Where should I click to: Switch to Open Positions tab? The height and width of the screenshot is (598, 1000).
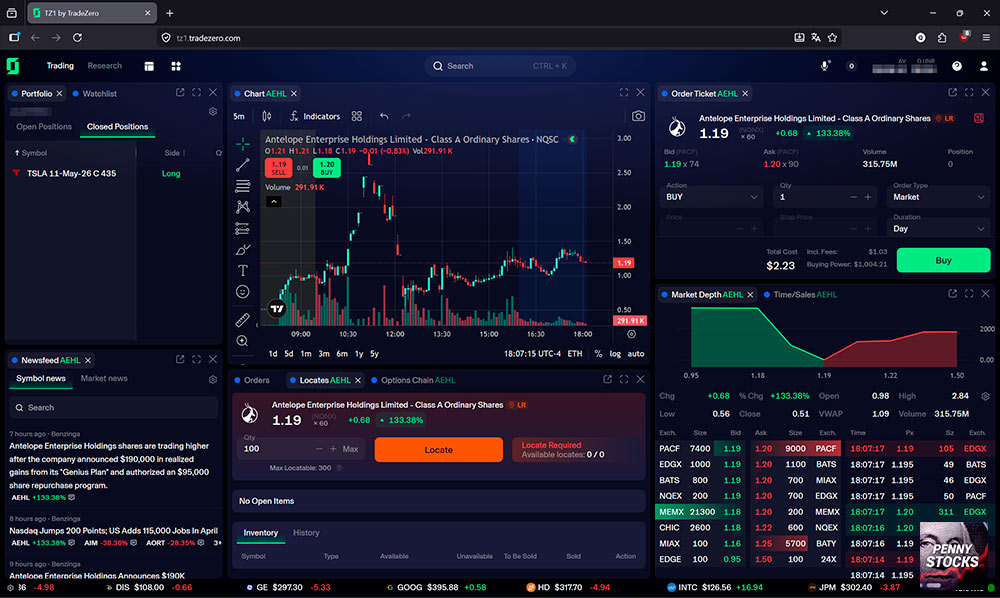pos(44,127)
